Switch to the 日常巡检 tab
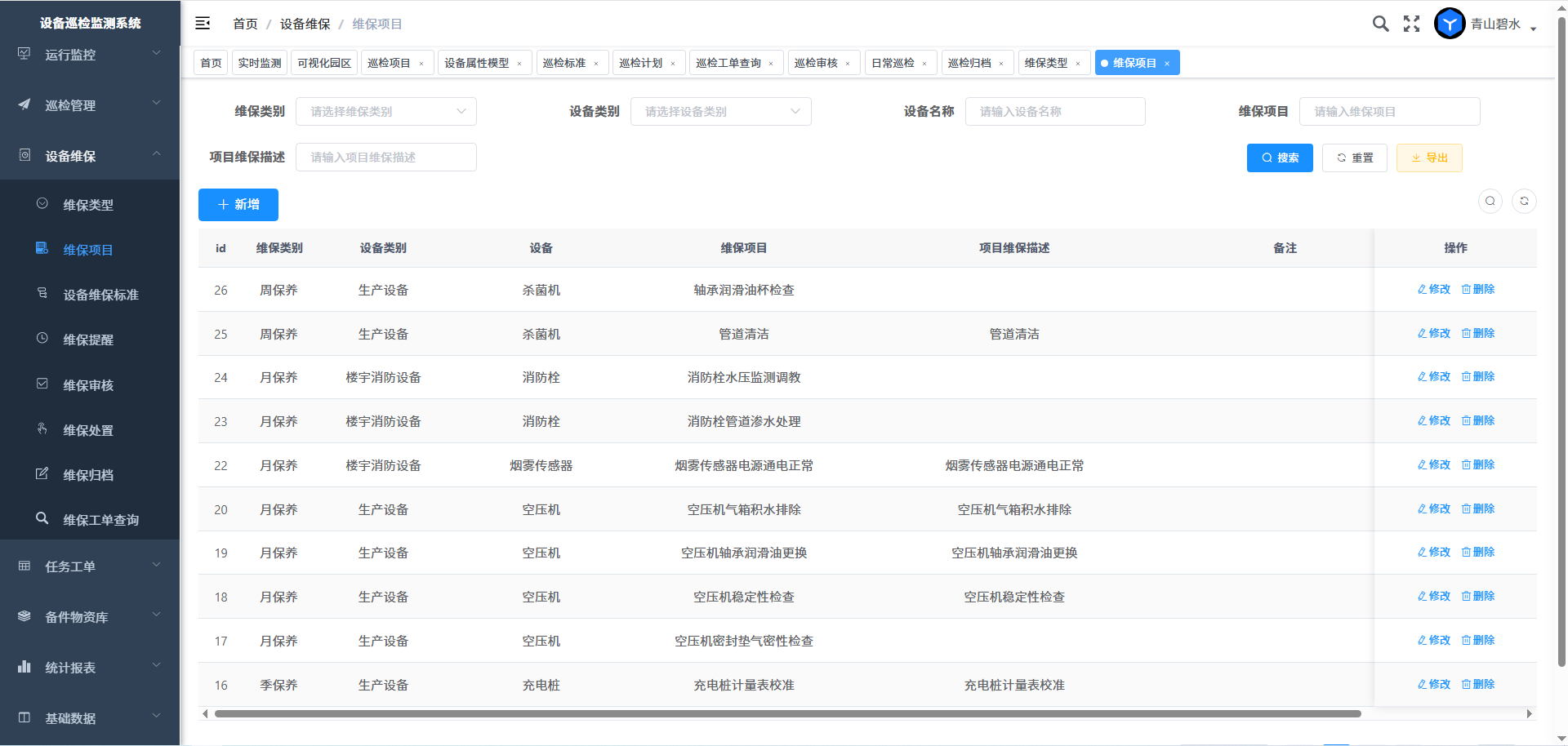This screenshot has height=746, width=1568. (x=893, y=63)
